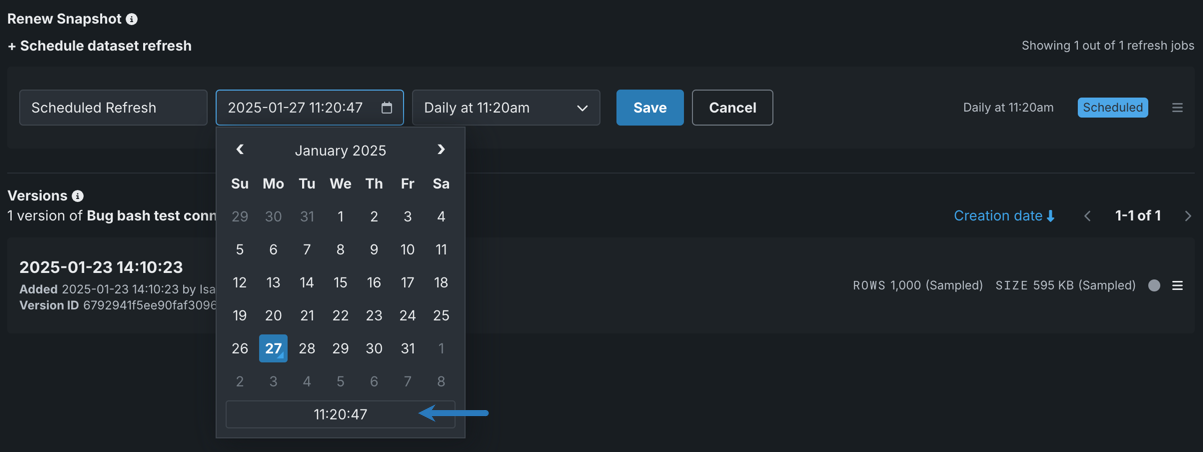This screenshot has height=452, width=1203.
Task: Click the Scheduled Refresh name field
Action: click(113, 108)
